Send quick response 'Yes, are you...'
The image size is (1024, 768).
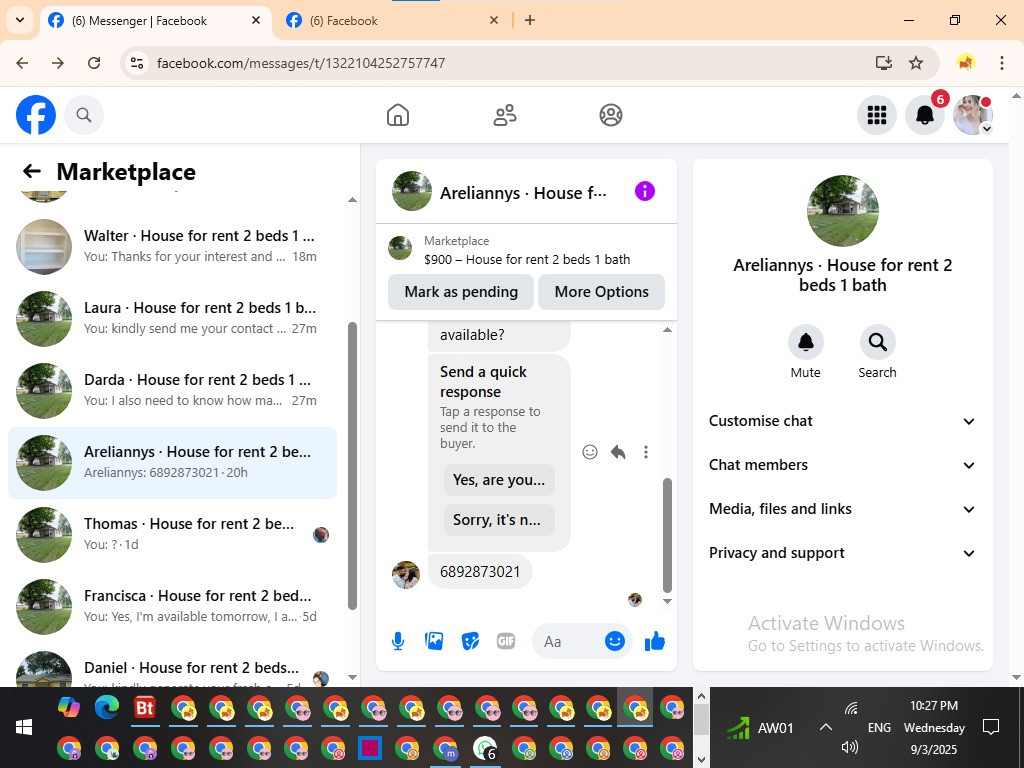tap(499, 480)
